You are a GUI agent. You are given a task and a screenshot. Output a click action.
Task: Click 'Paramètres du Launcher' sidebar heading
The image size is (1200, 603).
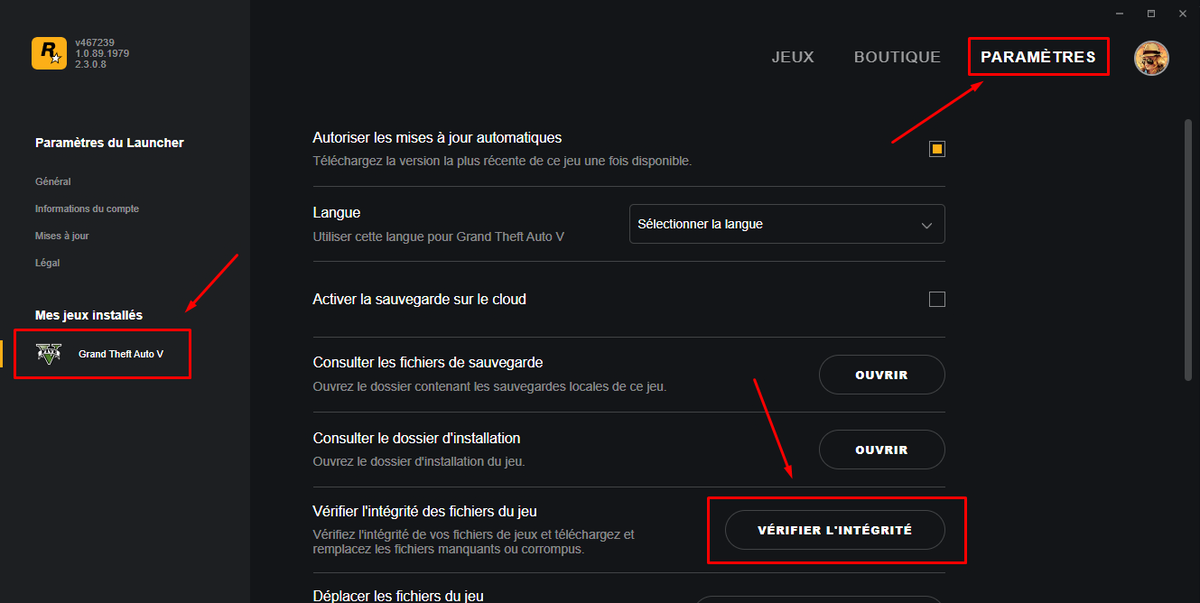(109, 143)
